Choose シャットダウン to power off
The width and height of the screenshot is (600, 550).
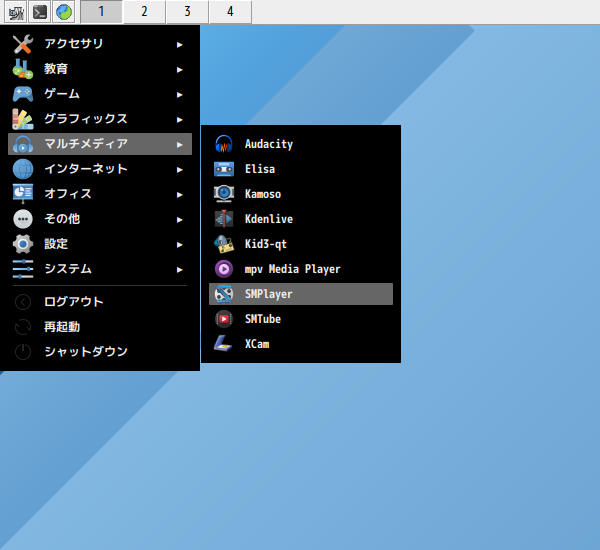[100, 352]
